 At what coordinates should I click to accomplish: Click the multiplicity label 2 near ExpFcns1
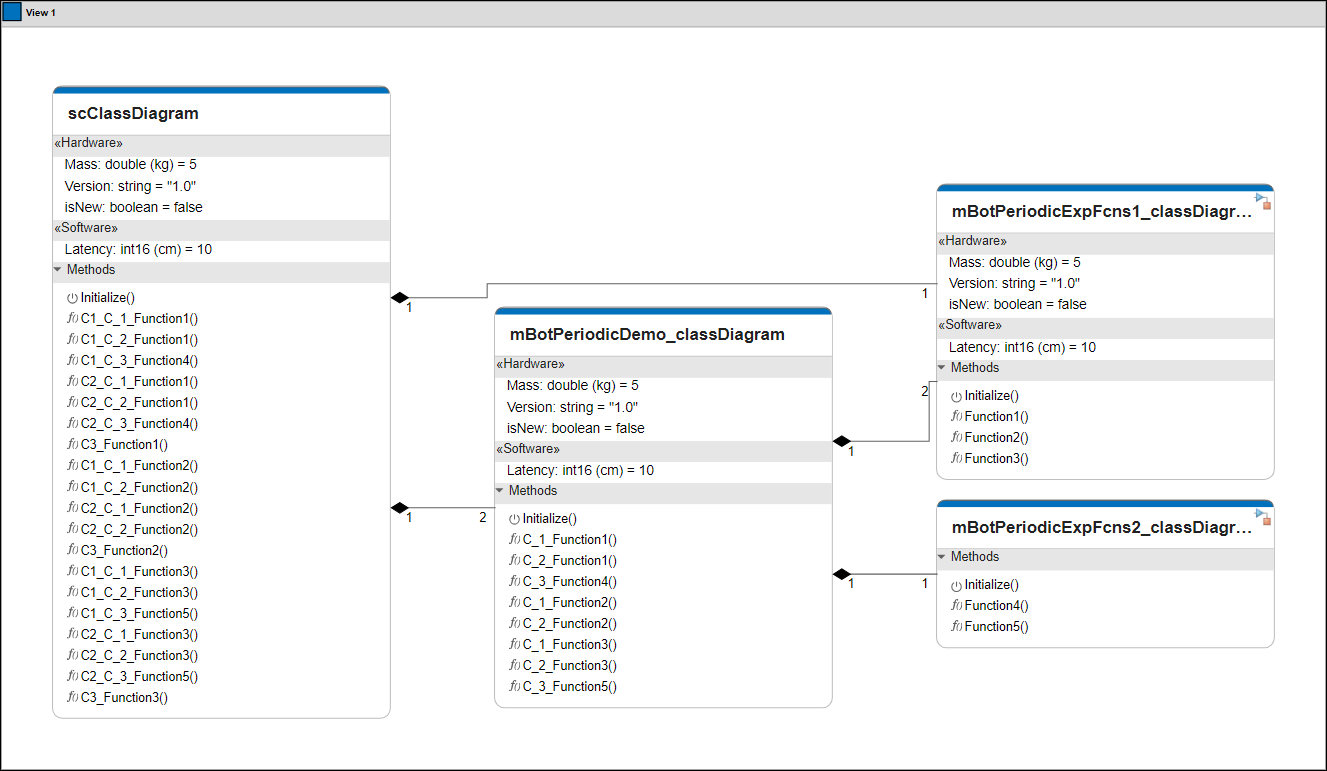pos(924,391)
